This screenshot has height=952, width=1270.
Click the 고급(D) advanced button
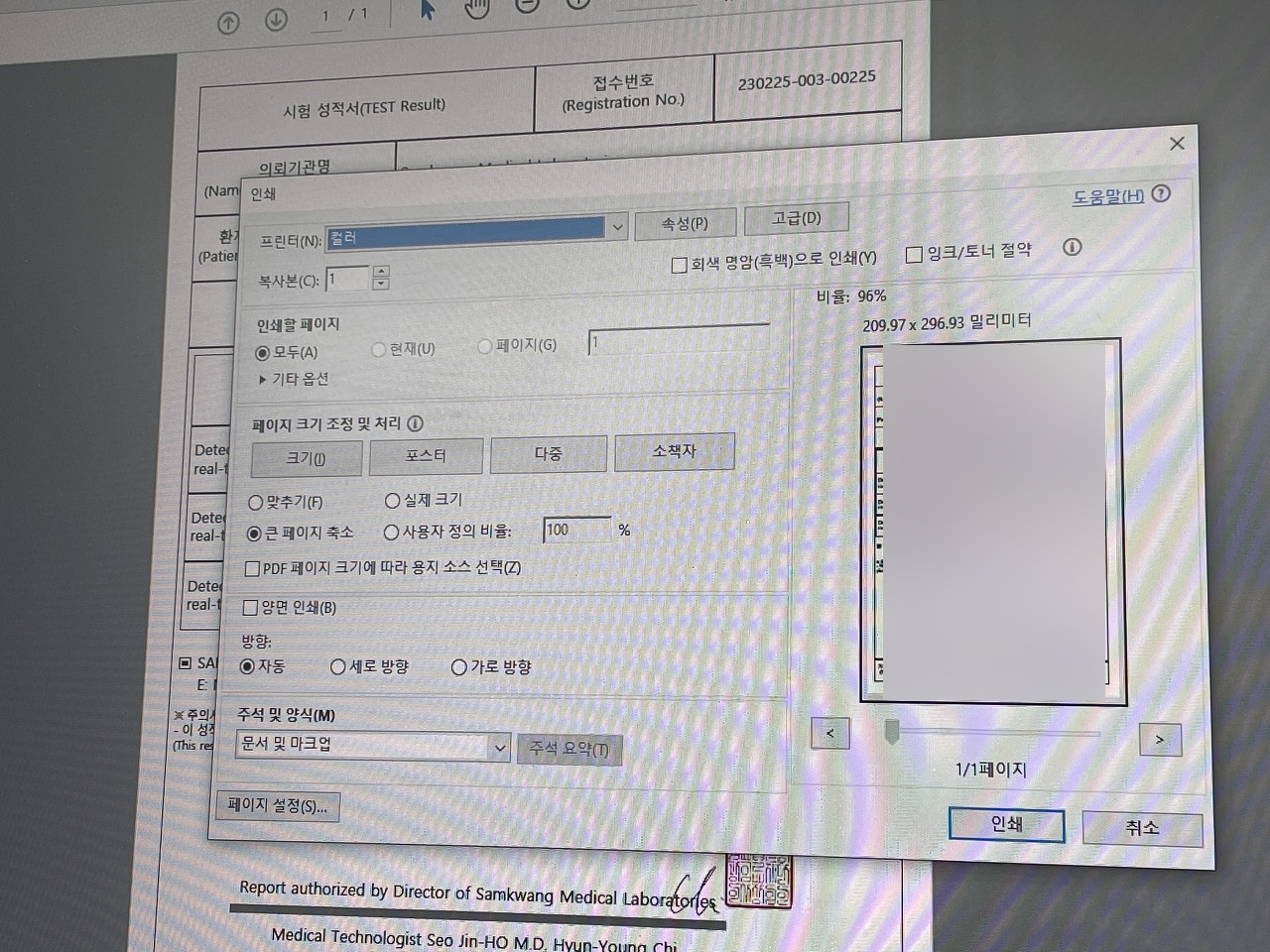point(797,218)
